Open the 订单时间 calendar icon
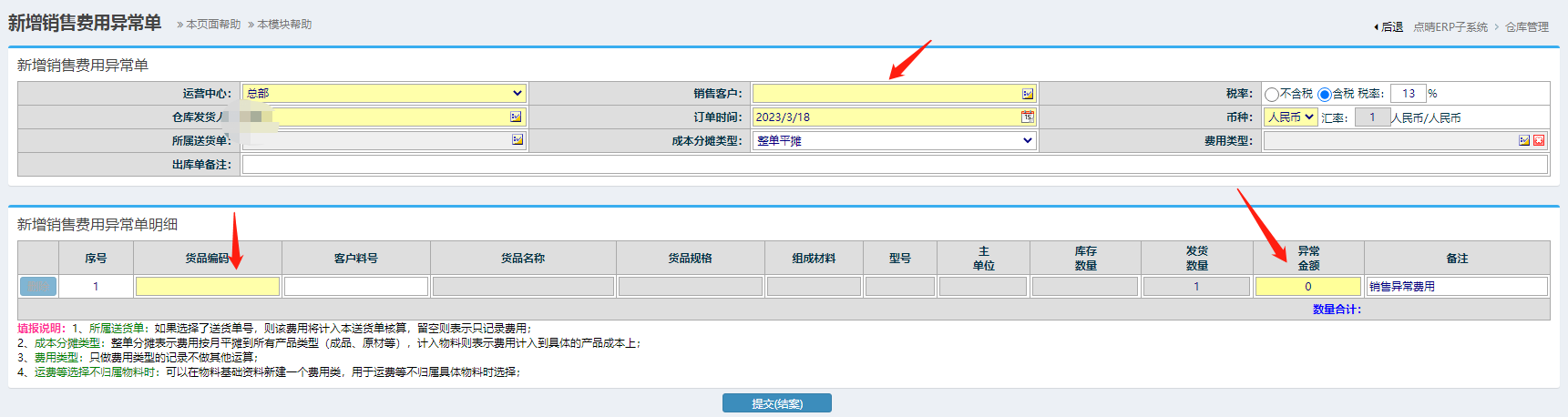The height and width of the screenshot is (417, 1568). pyautogui.click(x=1028, y=117)
